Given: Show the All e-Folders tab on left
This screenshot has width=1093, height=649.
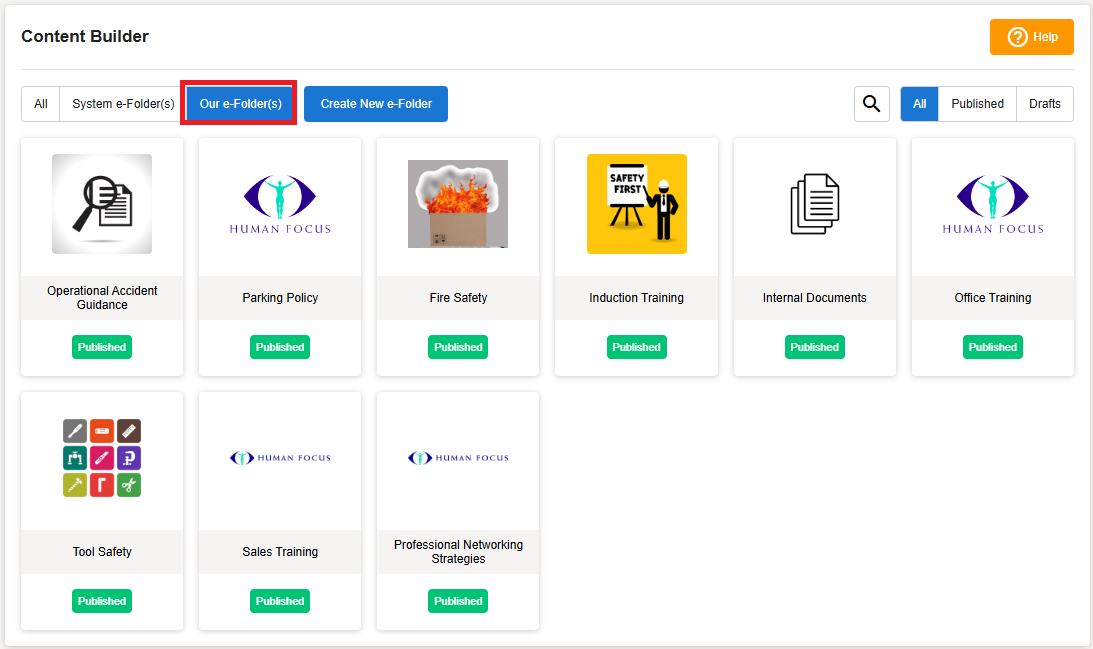Looking at the screenshot, I should tap(41, 104).
